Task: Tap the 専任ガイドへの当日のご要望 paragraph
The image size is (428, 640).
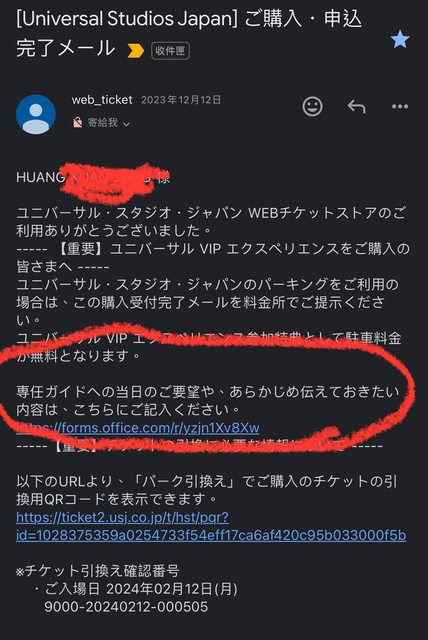Action: (208, 400)
